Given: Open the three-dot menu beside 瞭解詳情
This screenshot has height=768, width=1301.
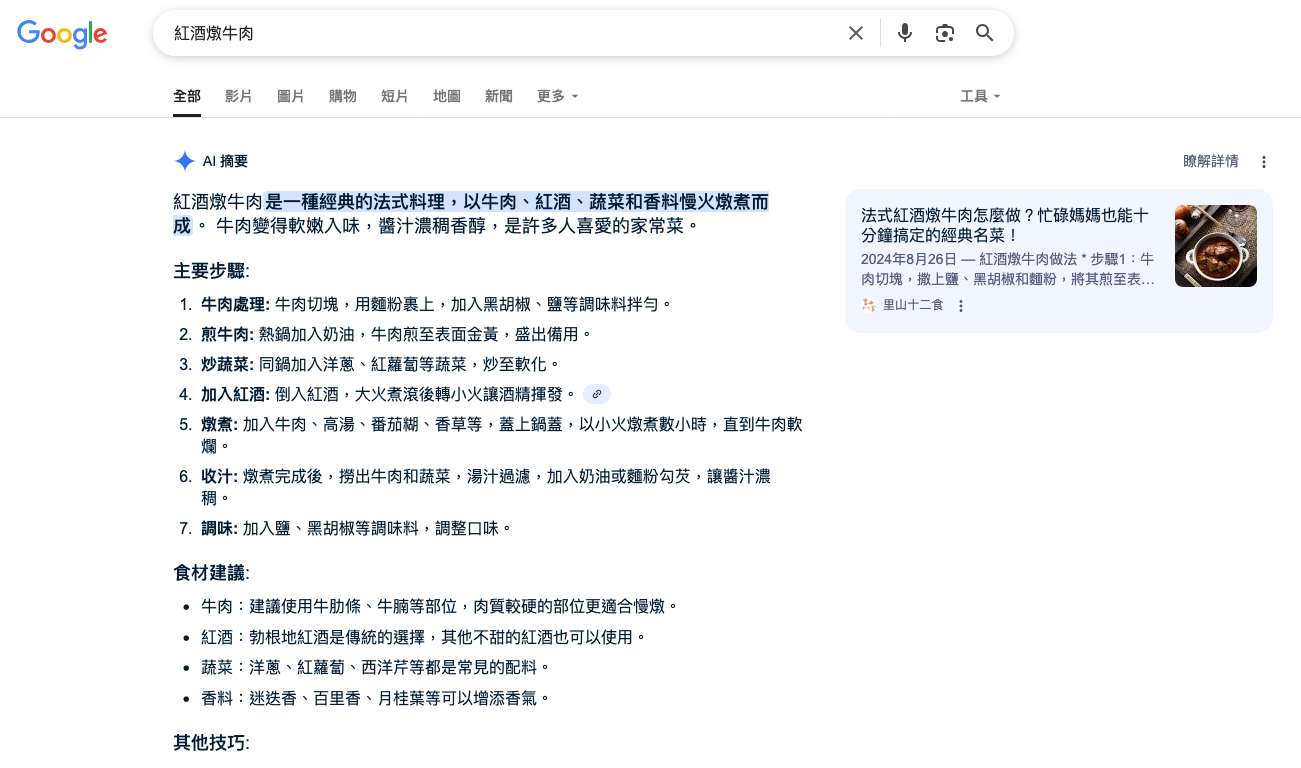Looking at the screenshot, I should click(x=1264, y=162).
